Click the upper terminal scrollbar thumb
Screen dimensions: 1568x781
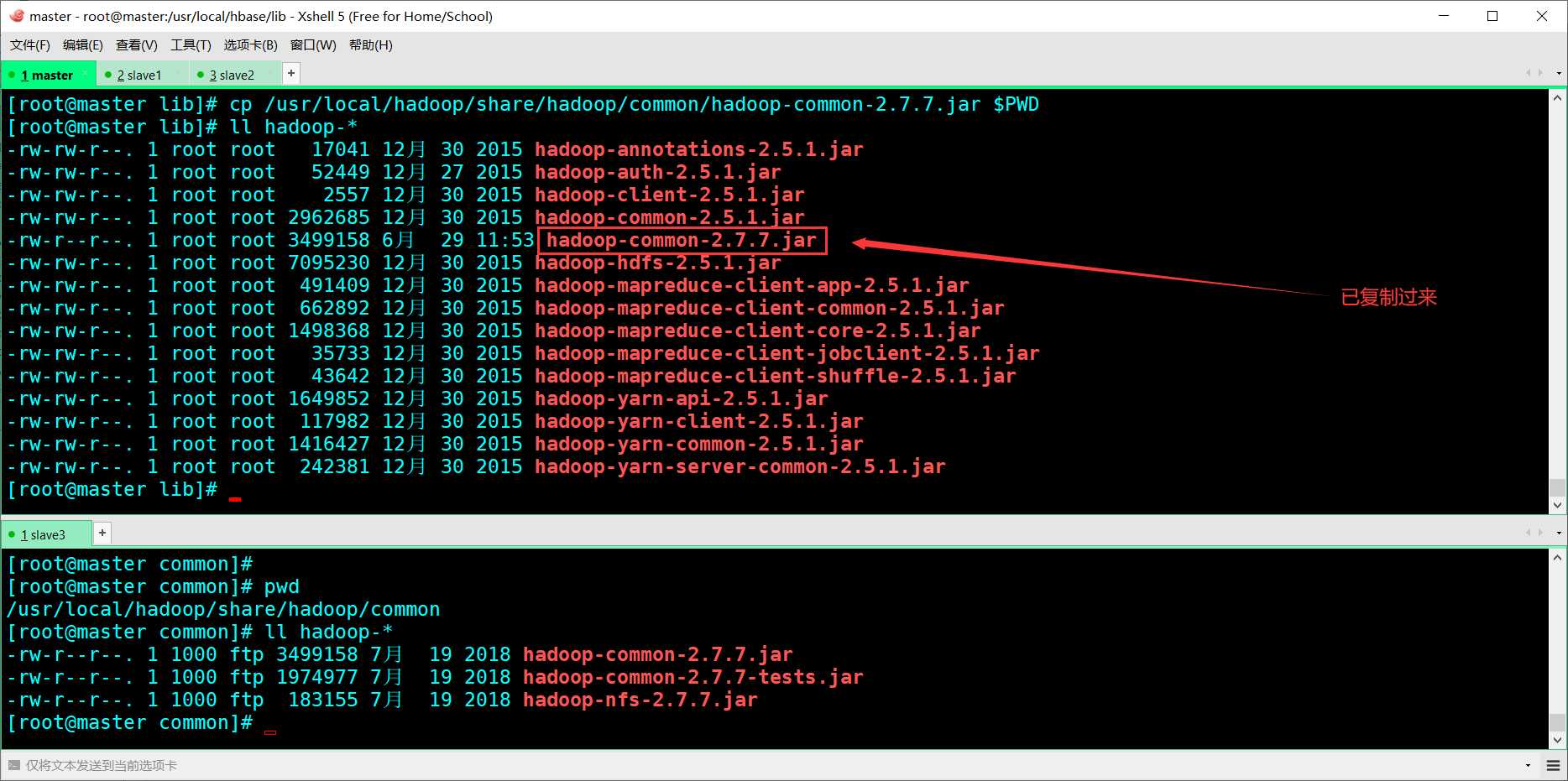coord(1558,488)
